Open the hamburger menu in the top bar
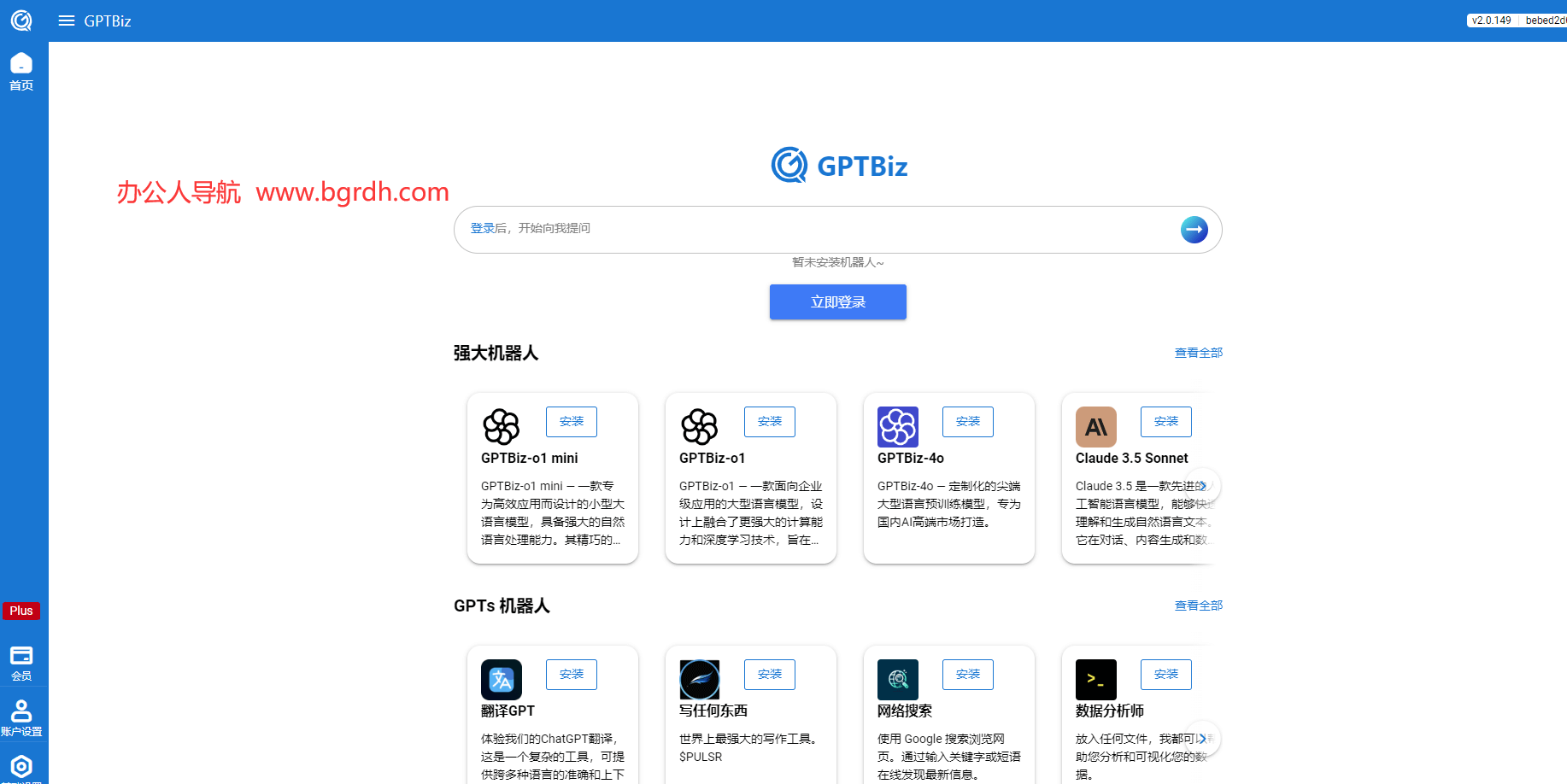The height and width of the screenshot is (784, 1567). pyautogui.click(x=66, y=20)
